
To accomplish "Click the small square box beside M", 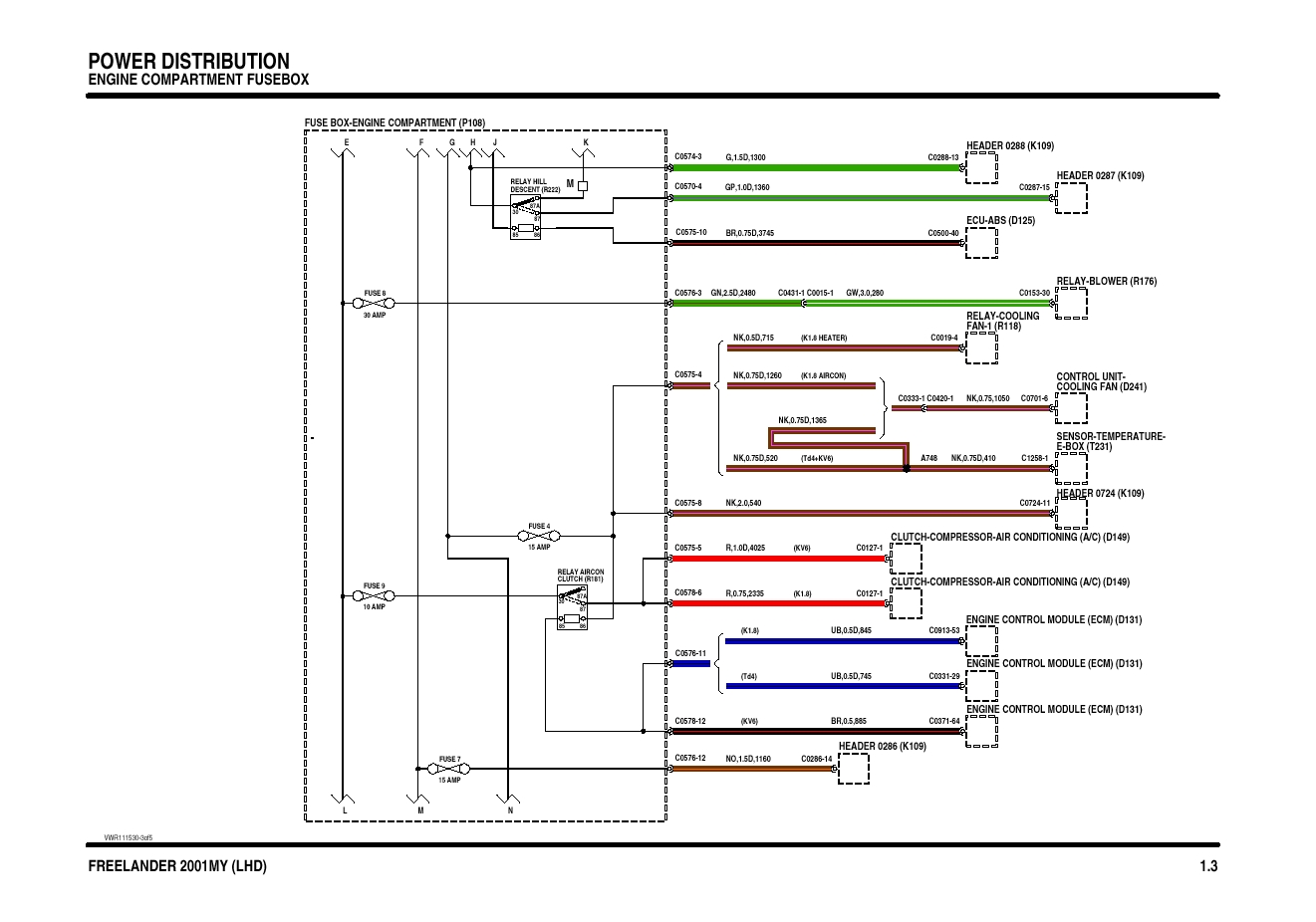I will (583, 185).
